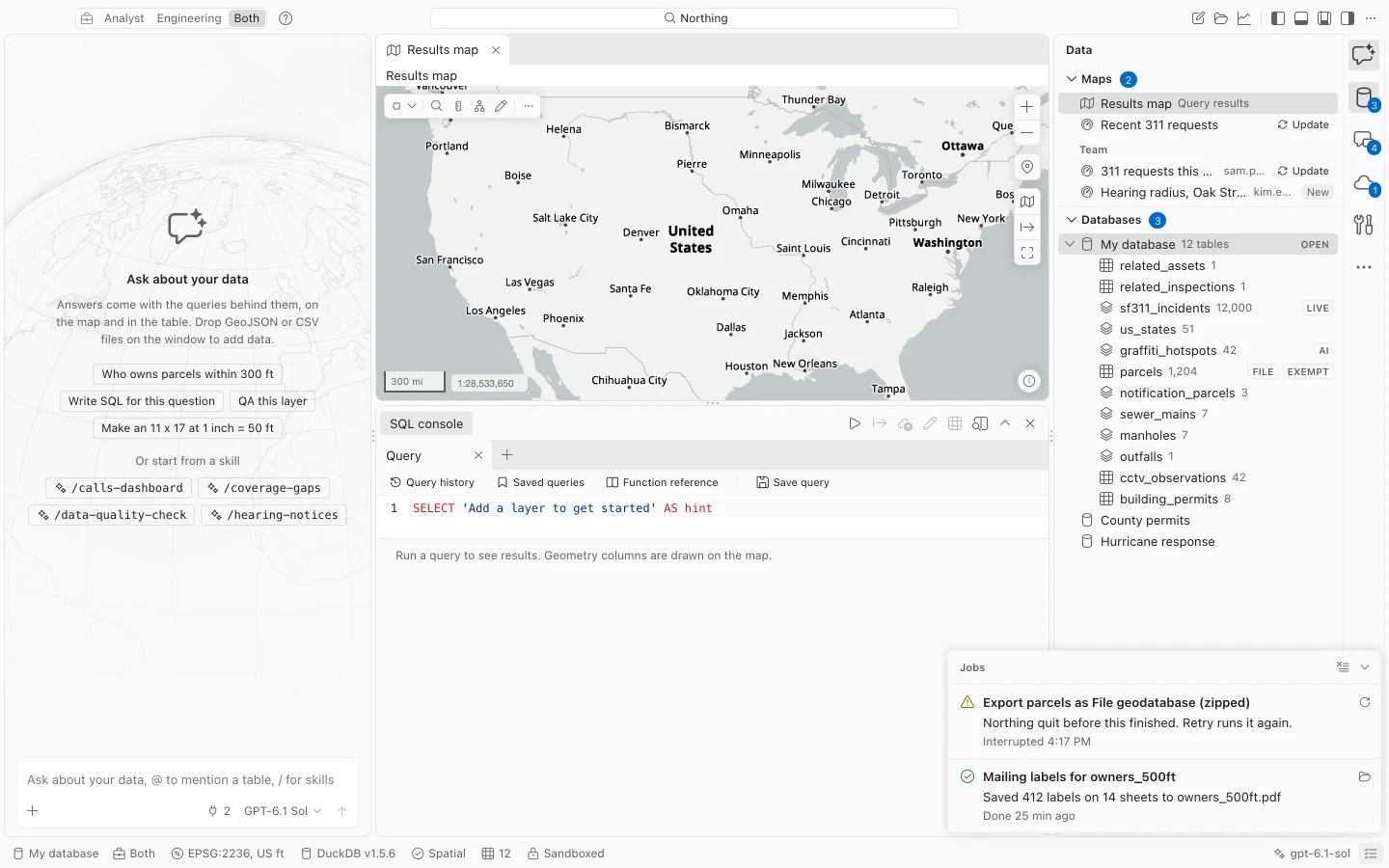The image size is (1389, 868).
Task: Open the new note compose icon in title bar
Action: coord(1198,18)
